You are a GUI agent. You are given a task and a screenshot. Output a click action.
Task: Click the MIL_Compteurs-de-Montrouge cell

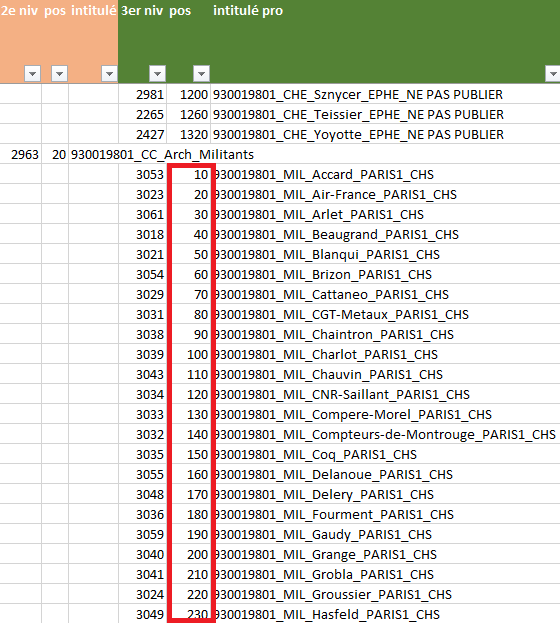385,434
